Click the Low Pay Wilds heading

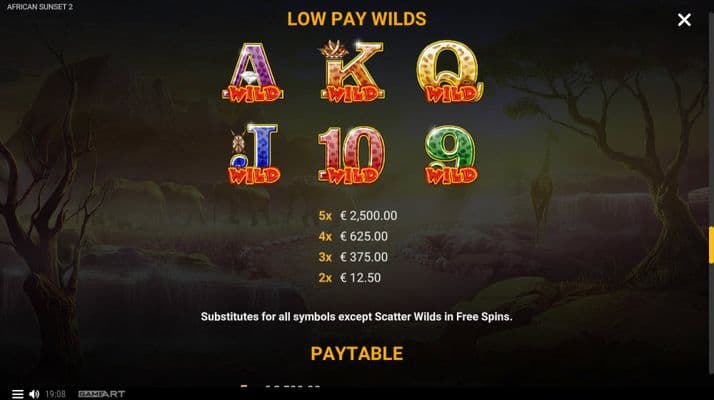(357, 19)
